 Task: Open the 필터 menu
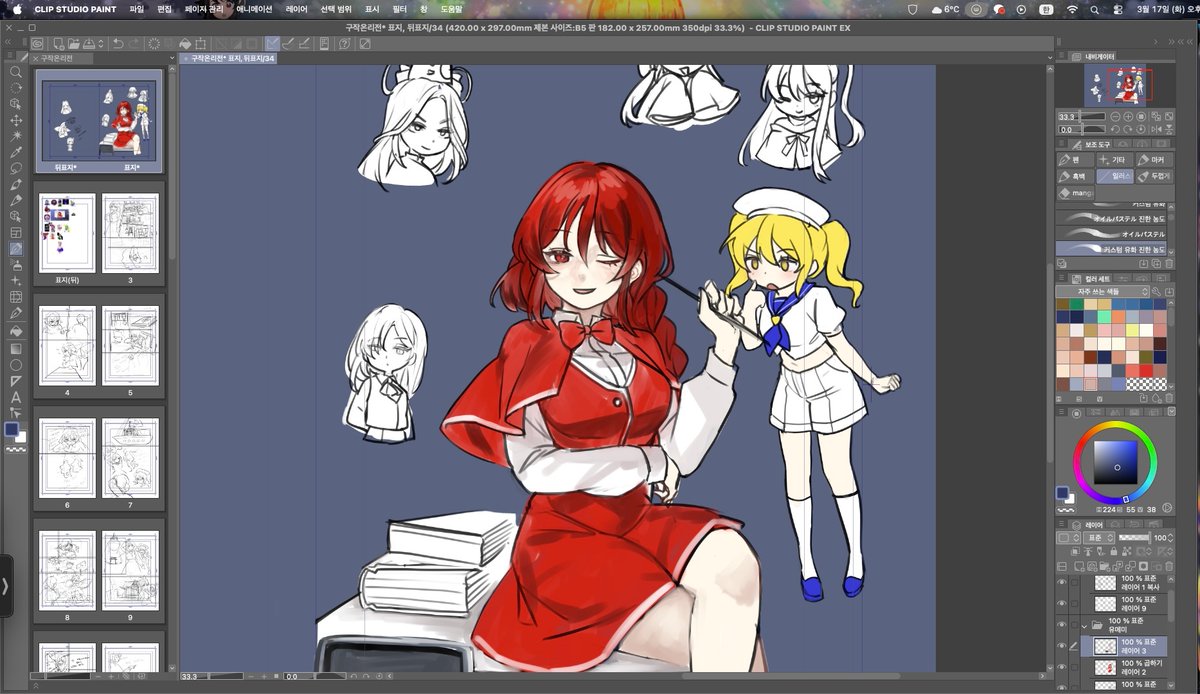click(x=399, y=9)
